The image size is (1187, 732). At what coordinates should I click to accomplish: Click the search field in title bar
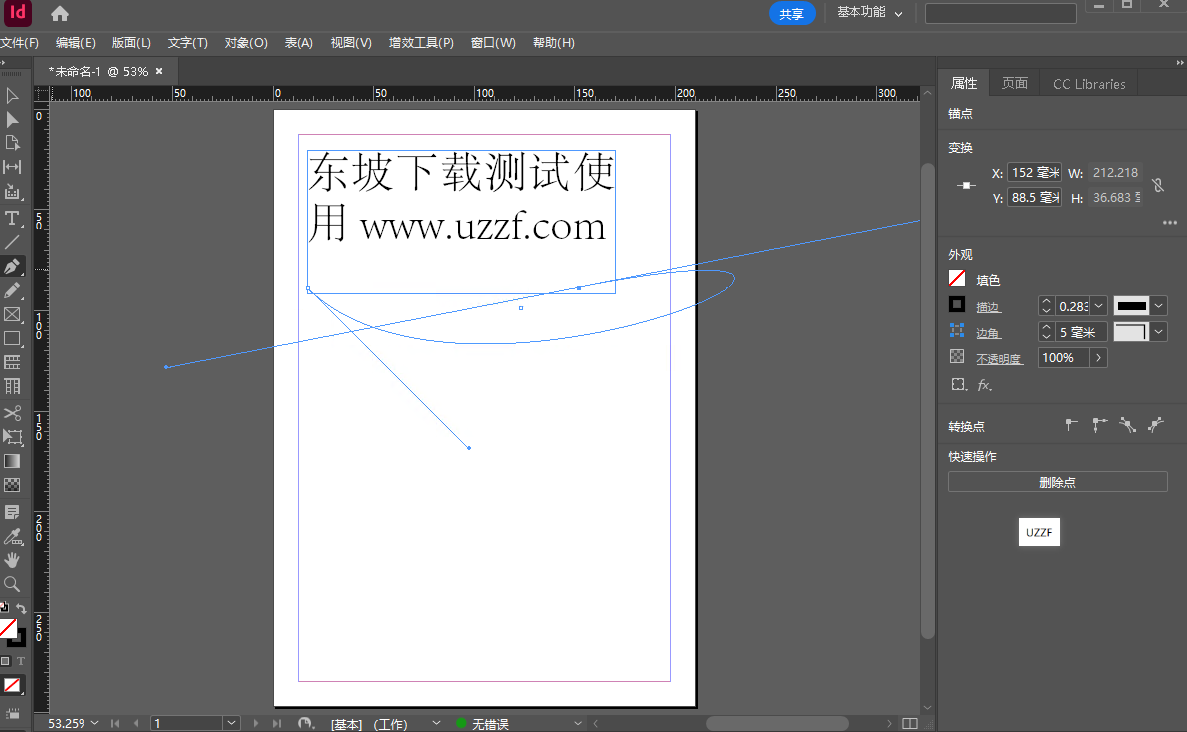tap(1001, 13)
